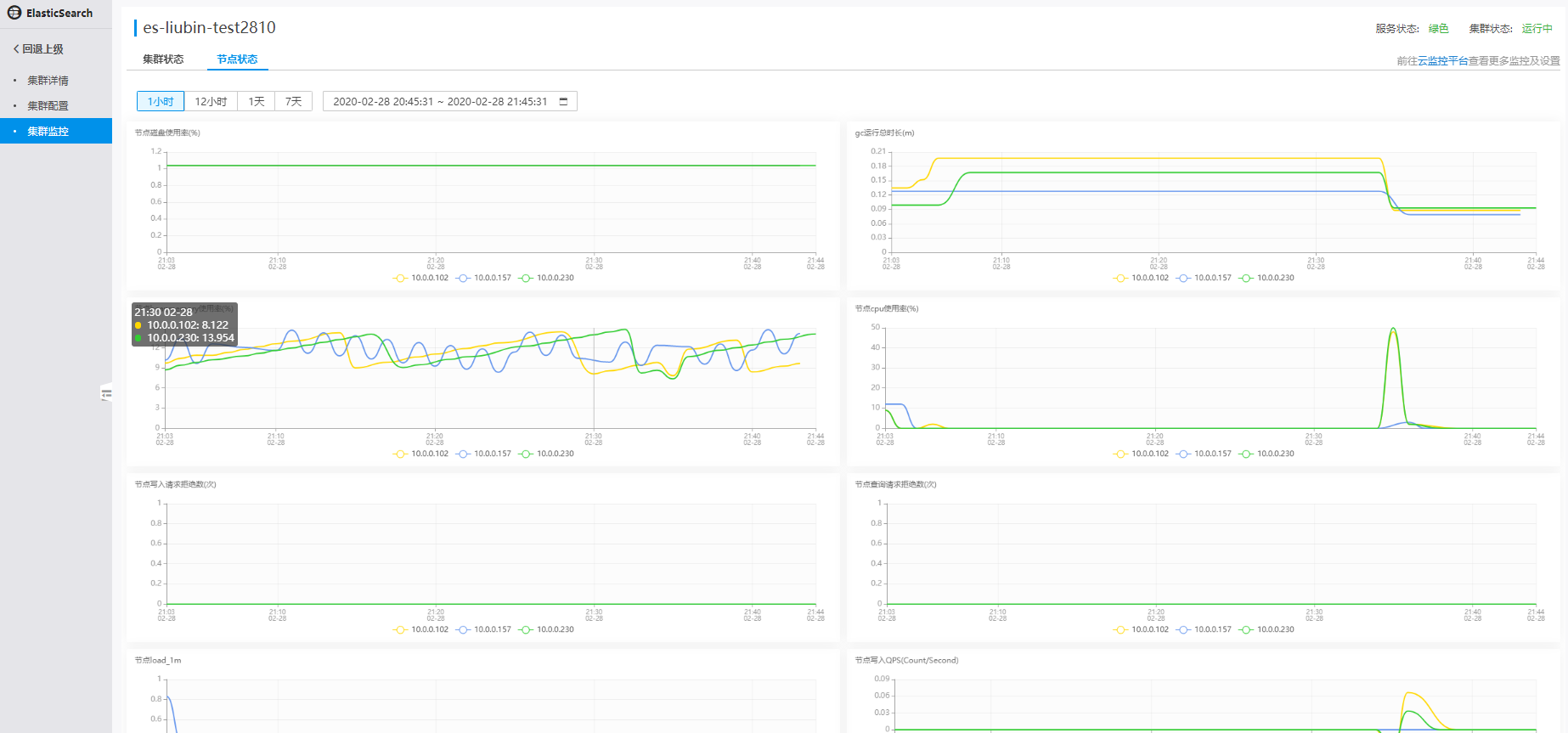The width and height of the screenshot is (1568, 733).
Task: Toggle 10.0.0.157 in gc运行总时长 legend
Action: [1204, 278]
